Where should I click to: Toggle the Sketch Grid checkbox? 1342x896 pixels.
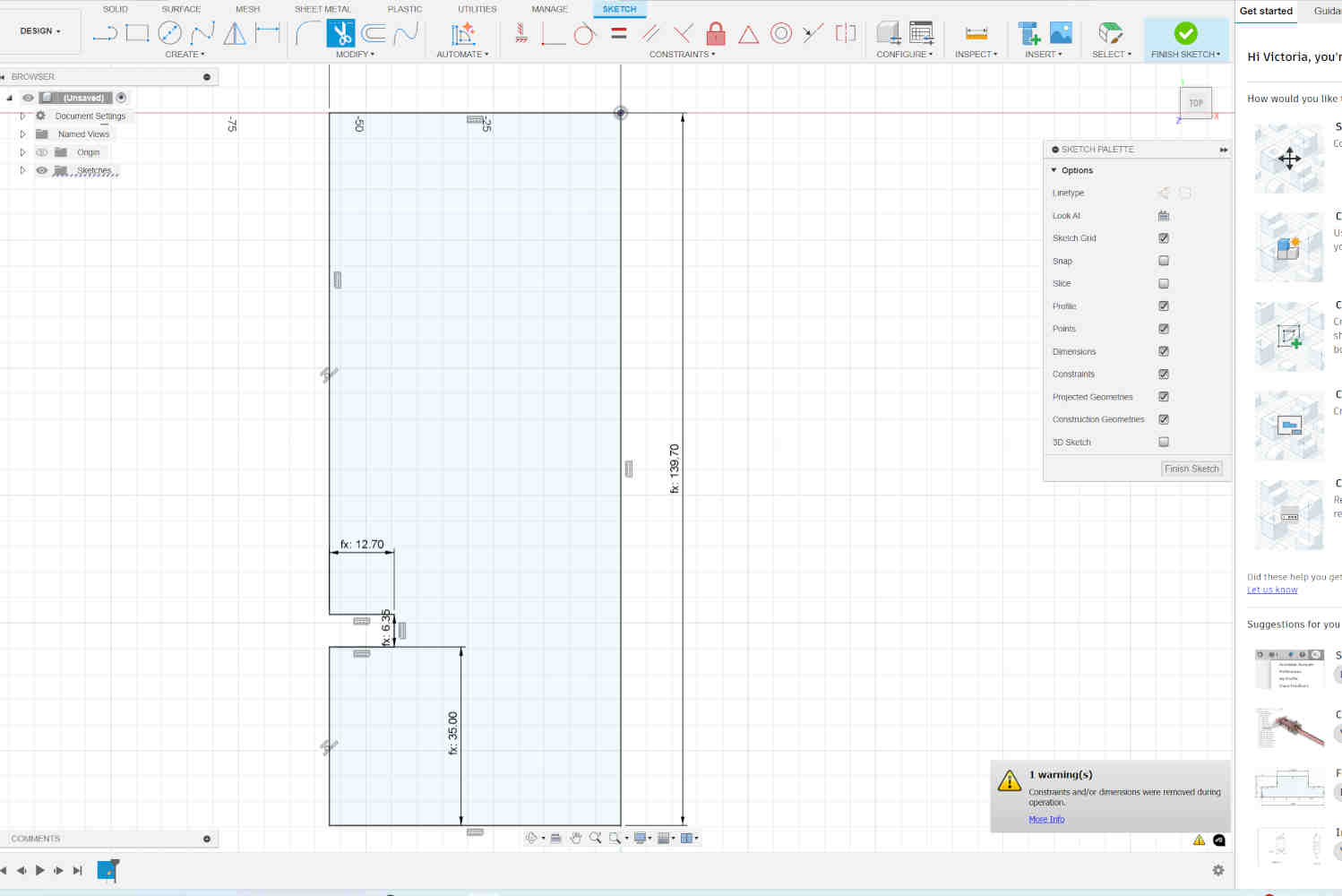[1164, 238]
